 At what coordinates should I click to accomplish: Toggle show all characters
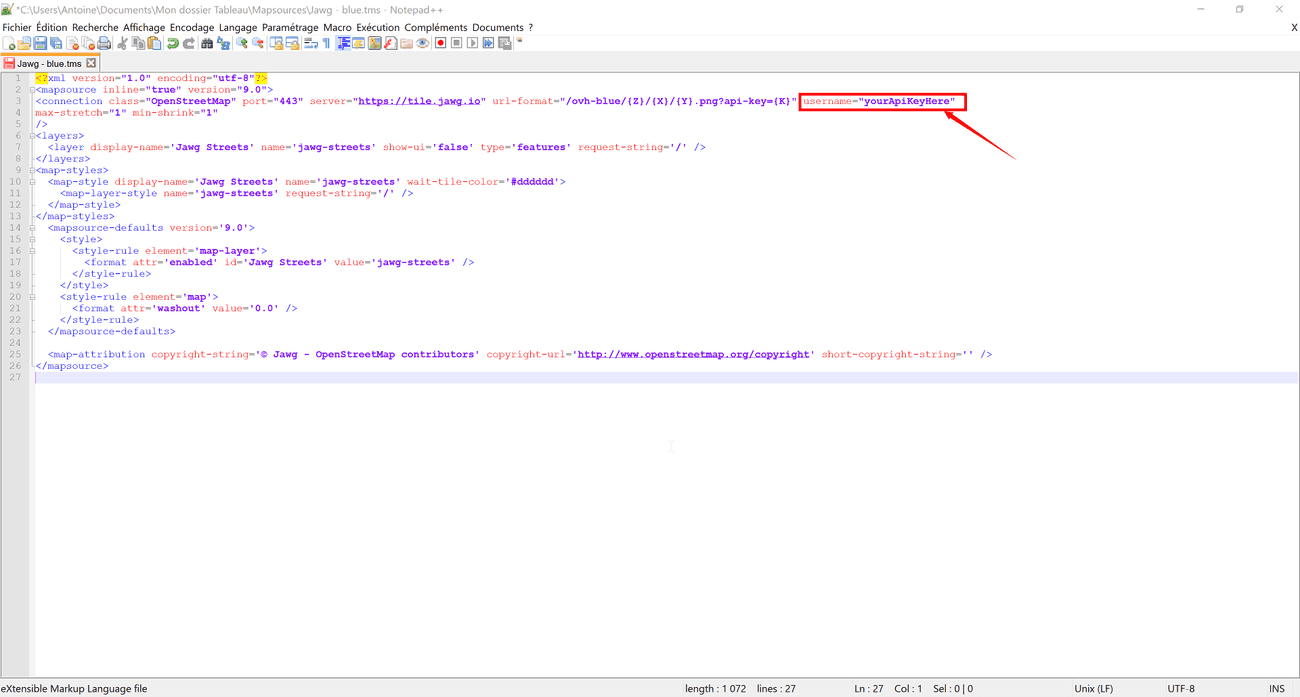[x=326, y=43]
